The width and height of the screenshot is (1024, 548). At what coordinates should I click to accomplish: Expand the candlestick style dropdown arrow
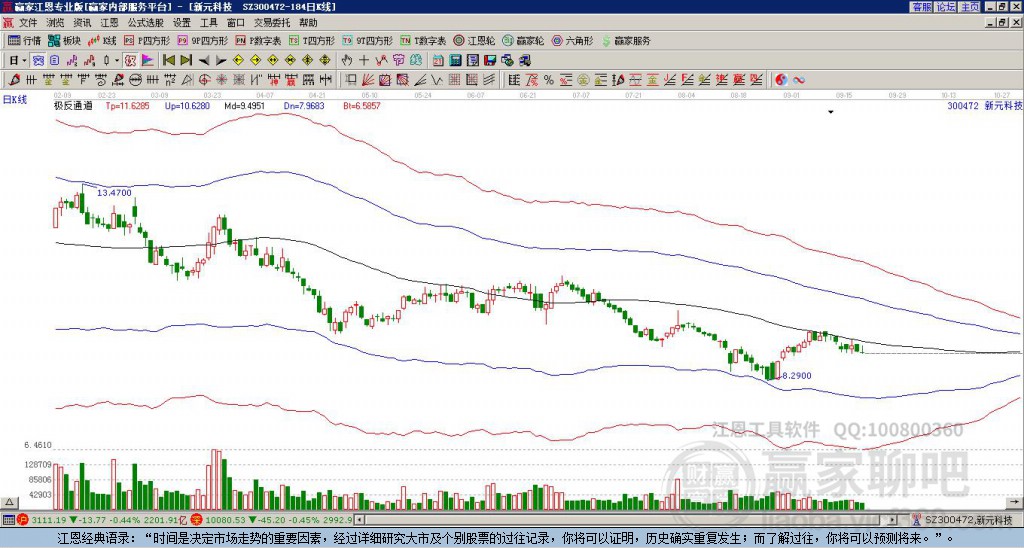117,61
